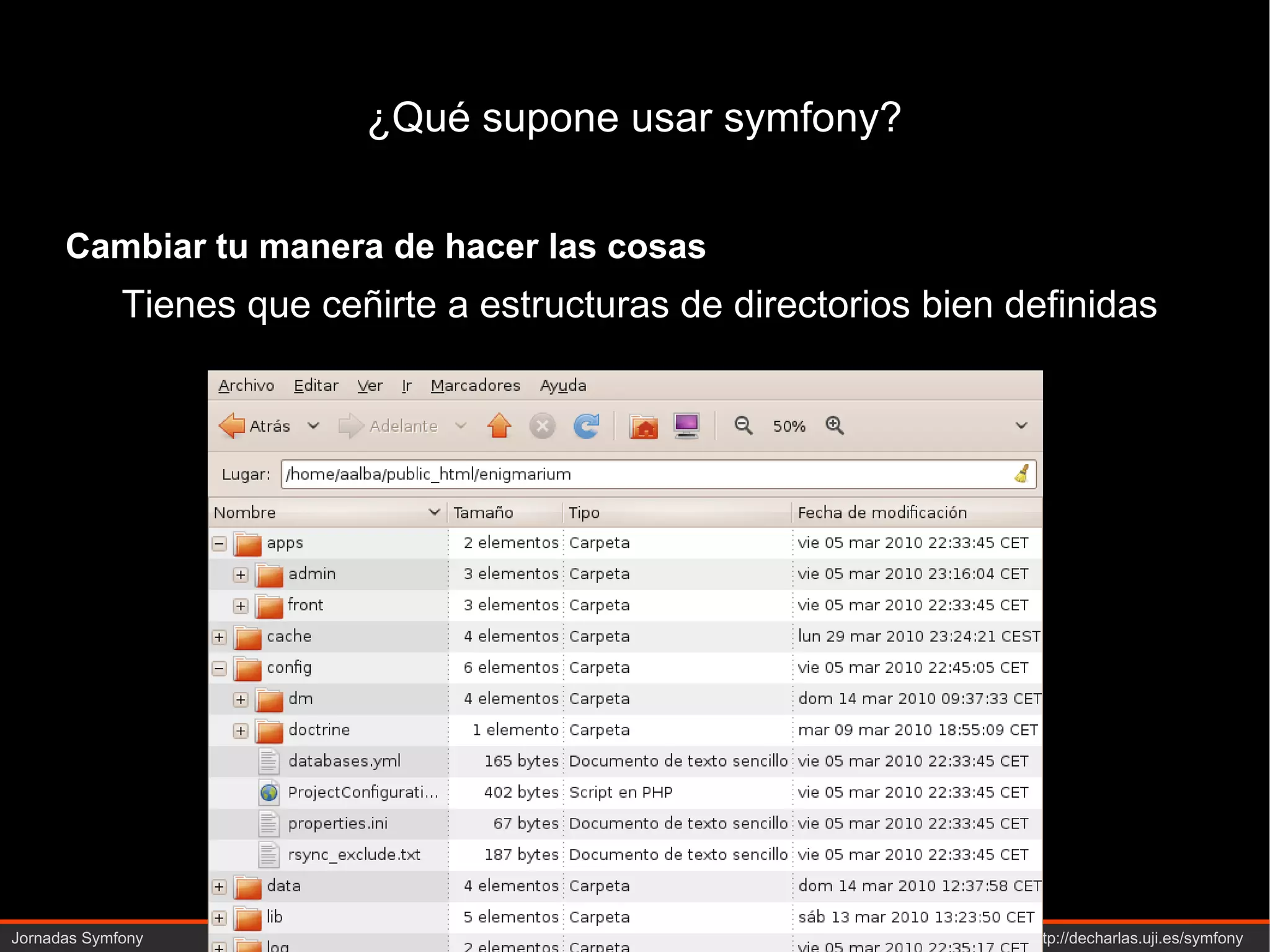This screenshot has width=1270, height=952.
Task: Select the doctrine folder icon
Action: [x=269, y=731]
